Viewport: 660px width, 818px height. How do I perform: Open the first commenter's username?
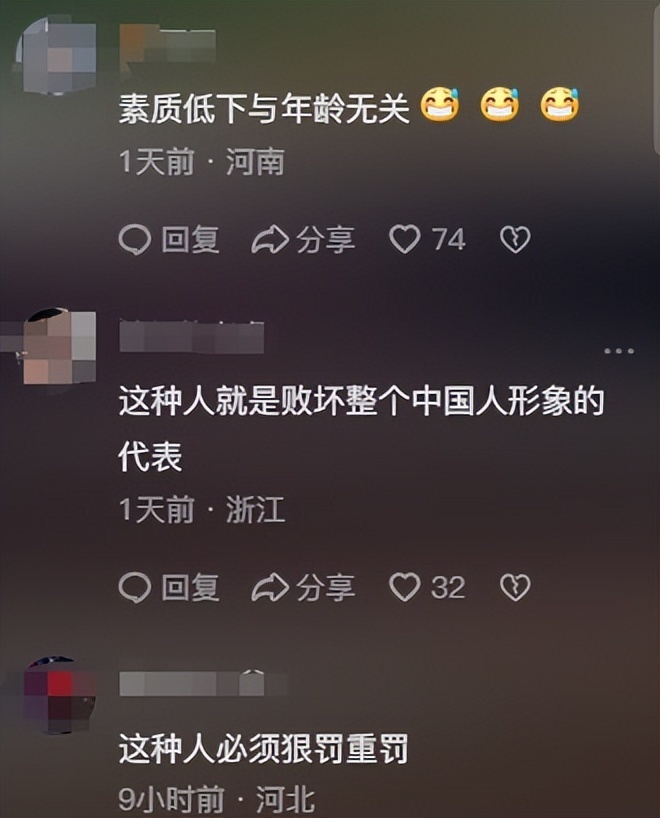[x=167, y=47]
